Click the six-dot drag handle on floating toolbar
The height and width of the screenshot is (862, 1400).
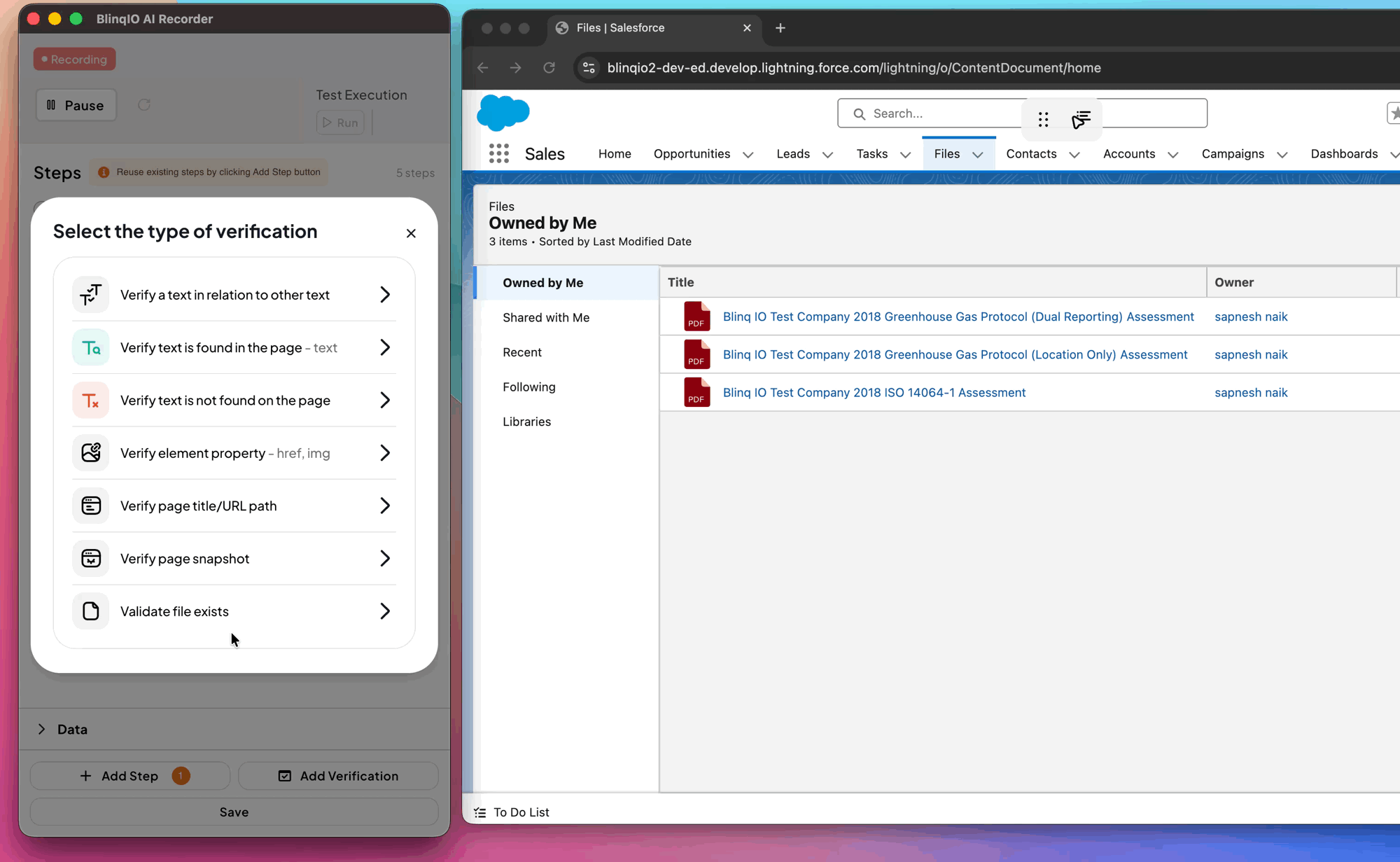(x=1043, y=120)
